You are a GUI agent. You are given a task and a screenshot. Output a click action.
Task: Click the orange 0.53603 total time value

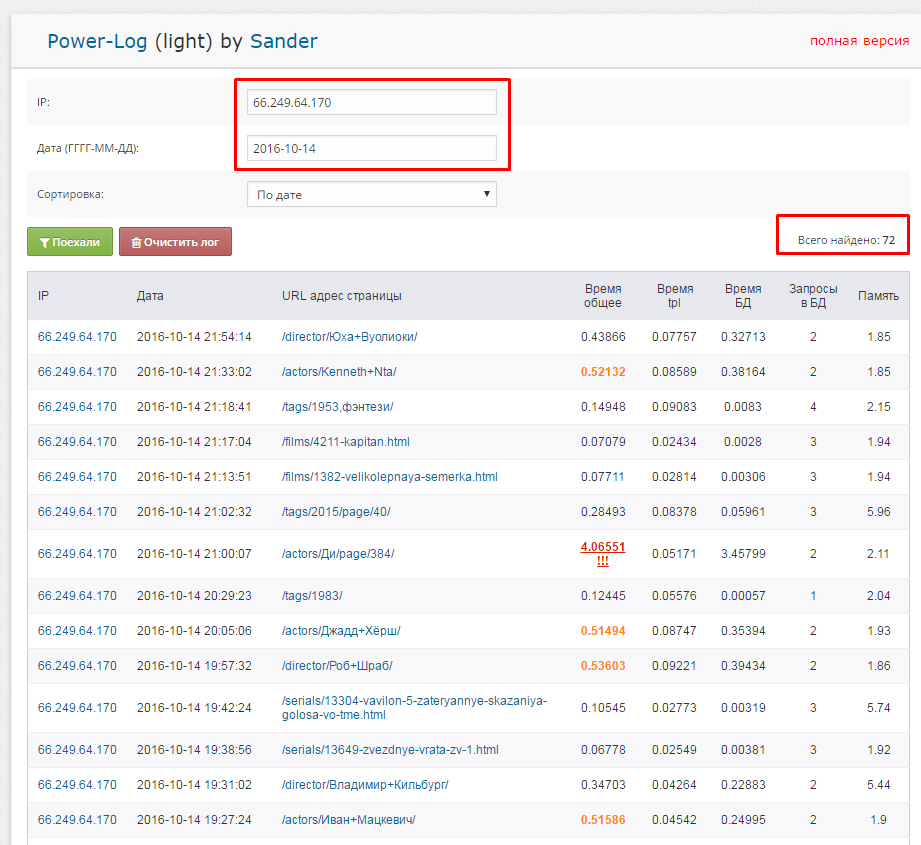tap(603, 666)
